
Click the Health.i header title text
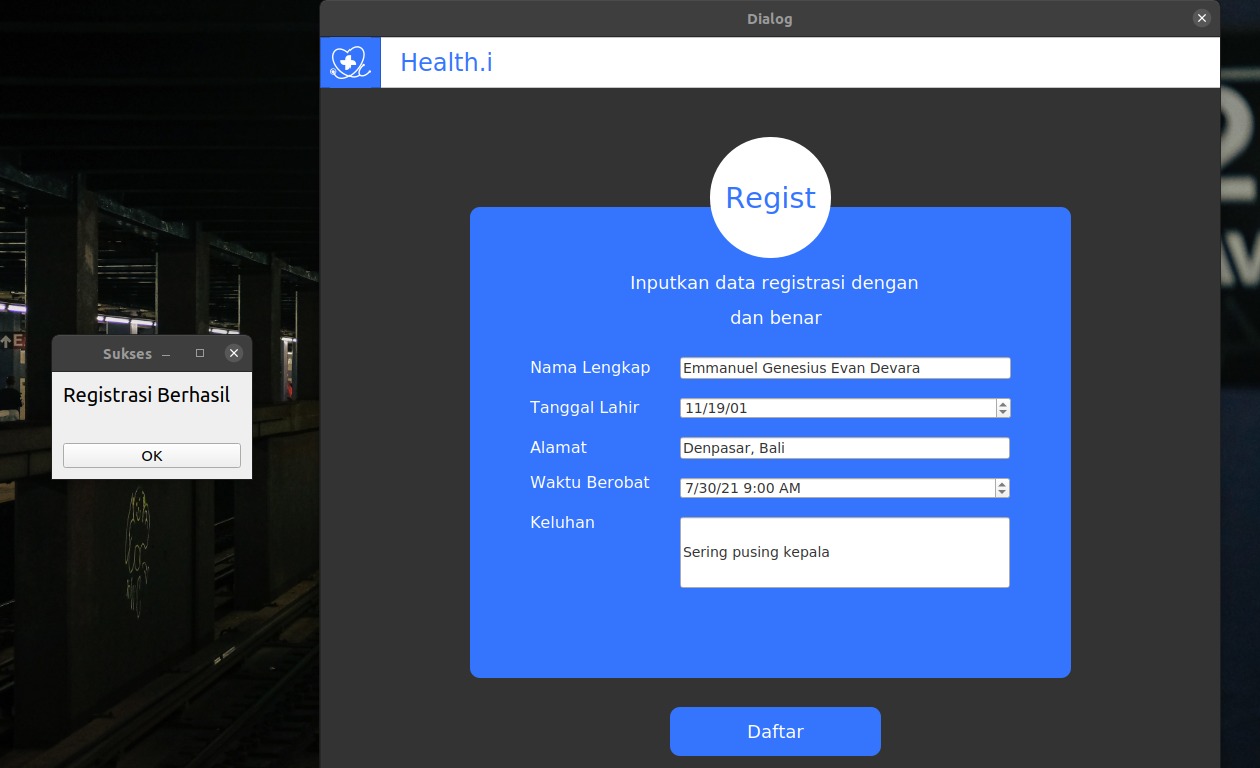[446, 62]
